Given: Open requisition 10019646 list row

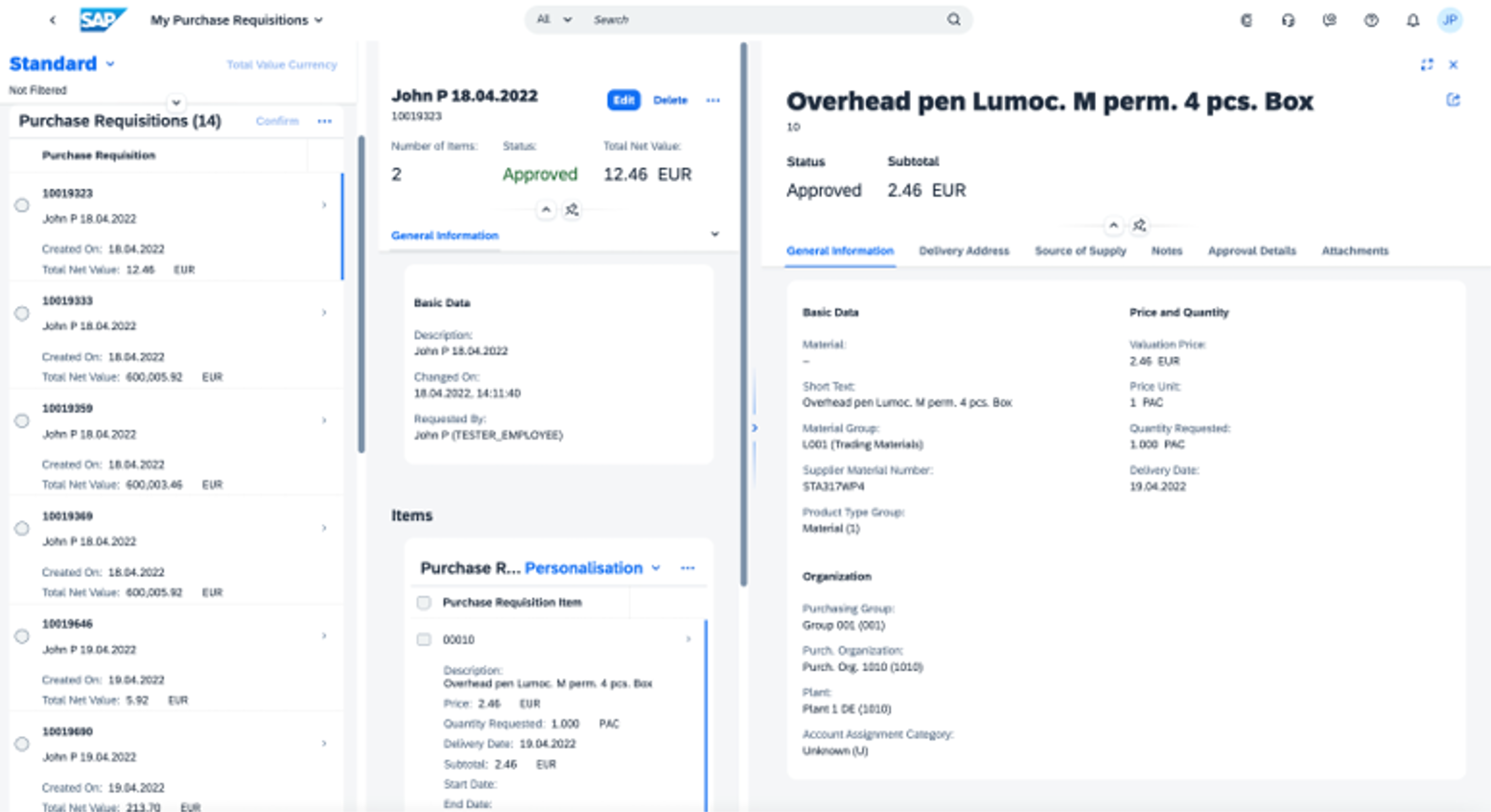Looking at the screenshot, I should point(176,658).
